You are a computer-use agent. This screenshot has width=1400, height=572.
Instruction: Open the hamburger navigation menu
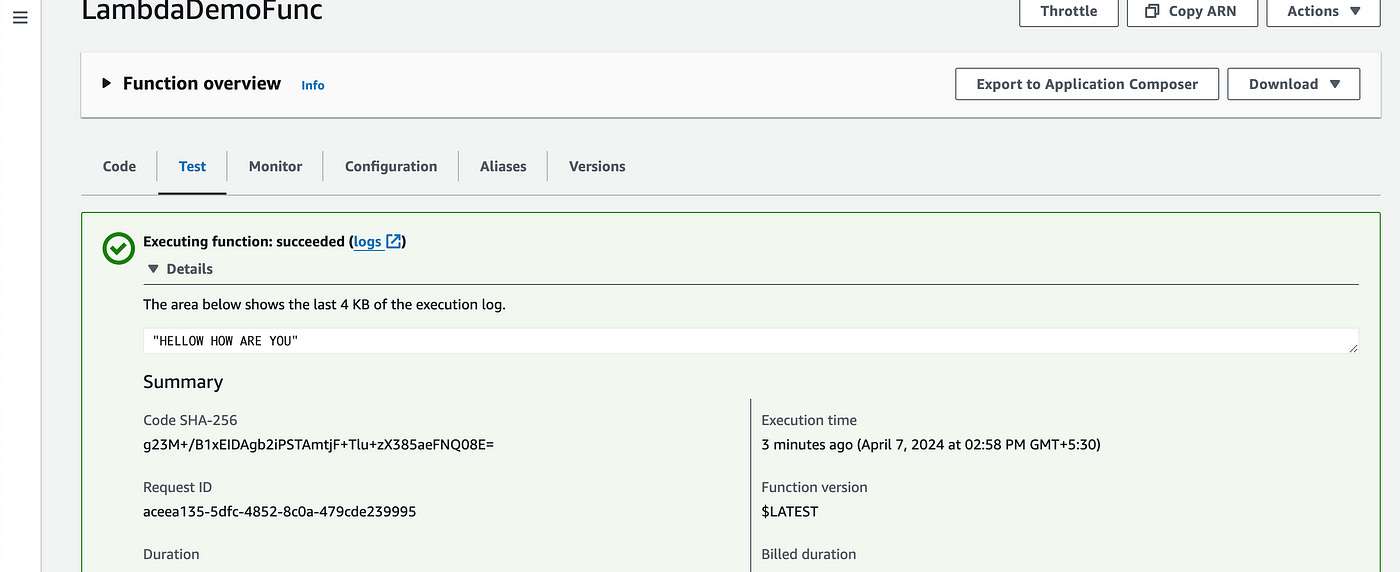coord(20,19)
